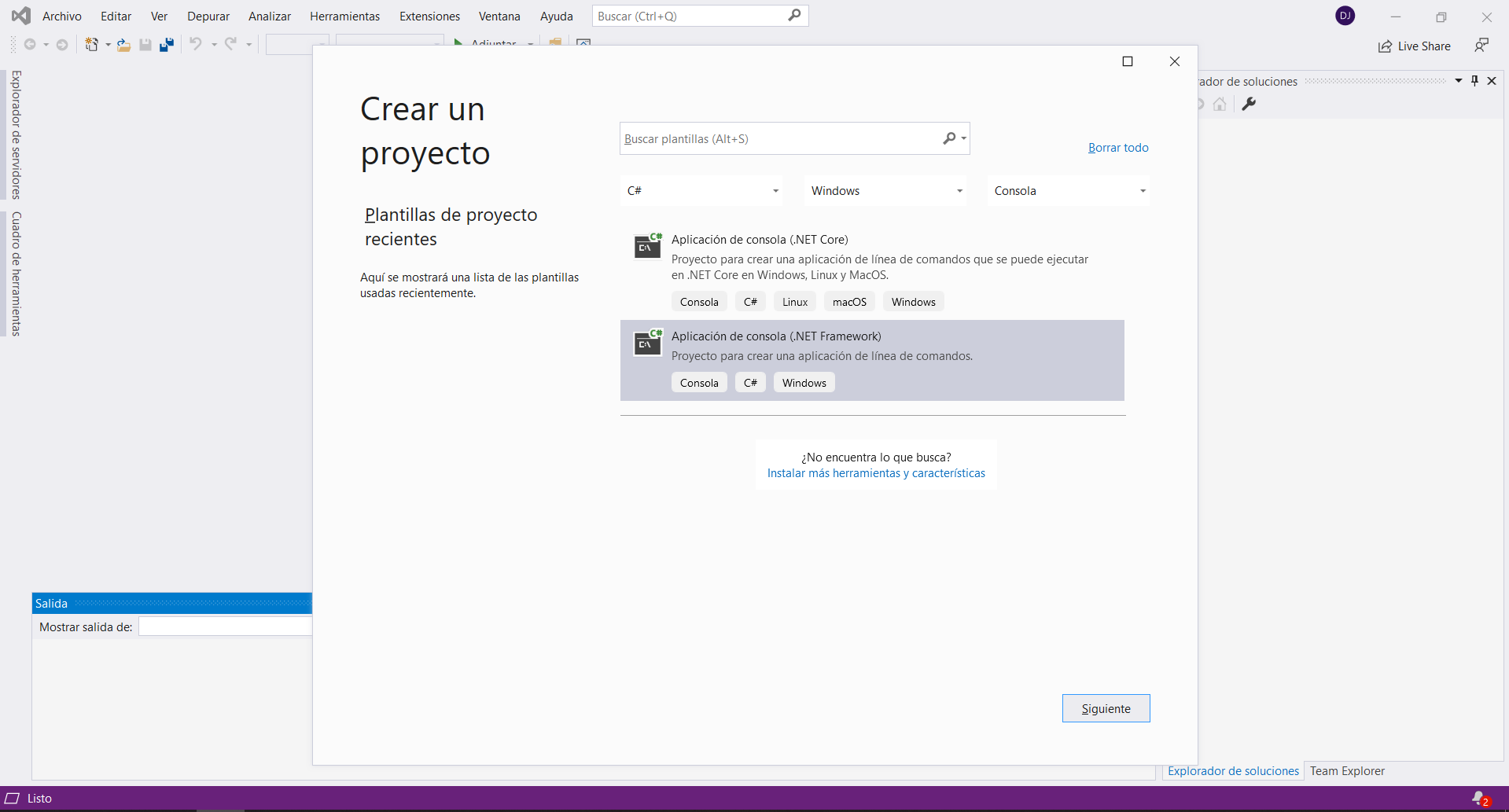Click the Borrar todo link
Image resolution: width=1509 pixels, height=812 pixels.
click(x=1117, y=148)
